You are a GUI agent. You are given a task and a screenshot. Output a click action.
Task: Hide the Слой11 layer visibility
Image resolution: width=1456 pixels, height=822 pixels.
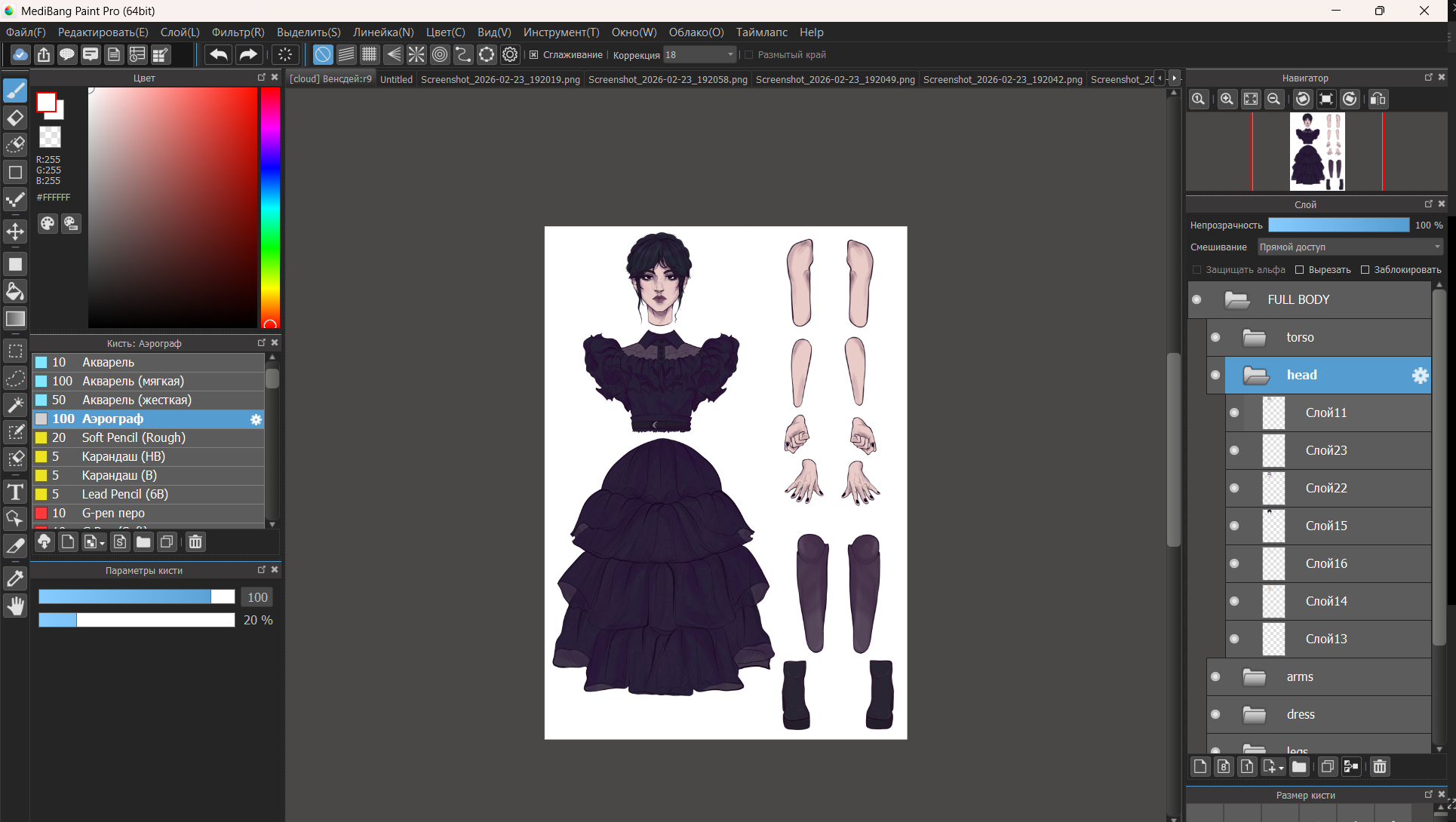1234,413
